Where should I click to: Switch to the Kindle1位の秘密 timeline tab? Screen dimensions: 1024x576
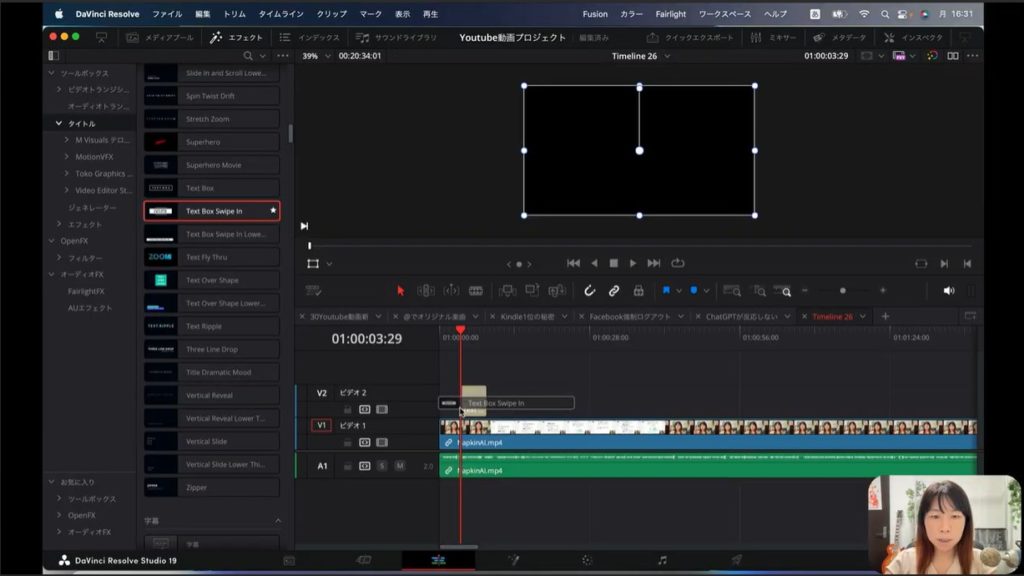529,316
